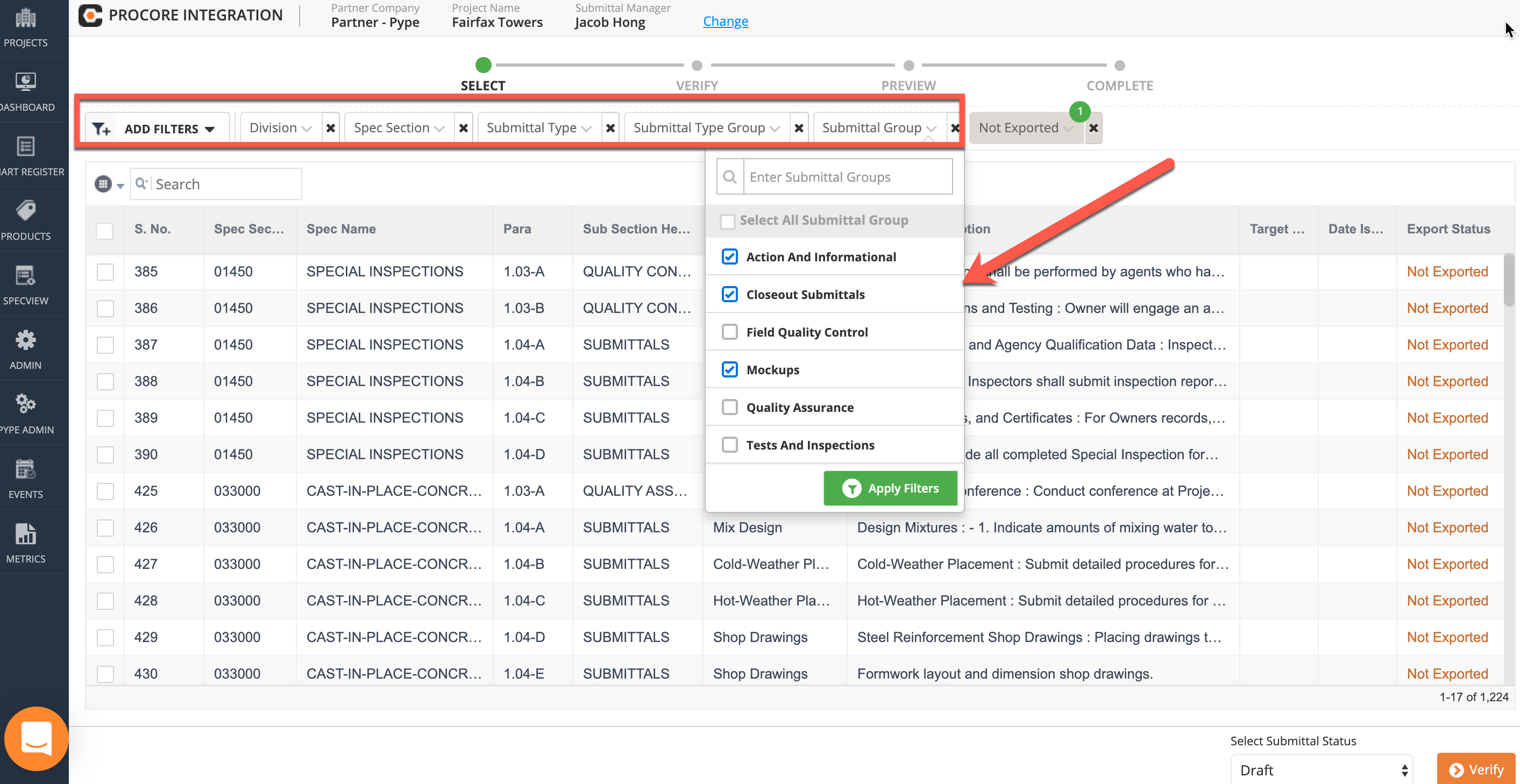Check the Field Quality Control option

pyautogui.click(x=730, y=332)
